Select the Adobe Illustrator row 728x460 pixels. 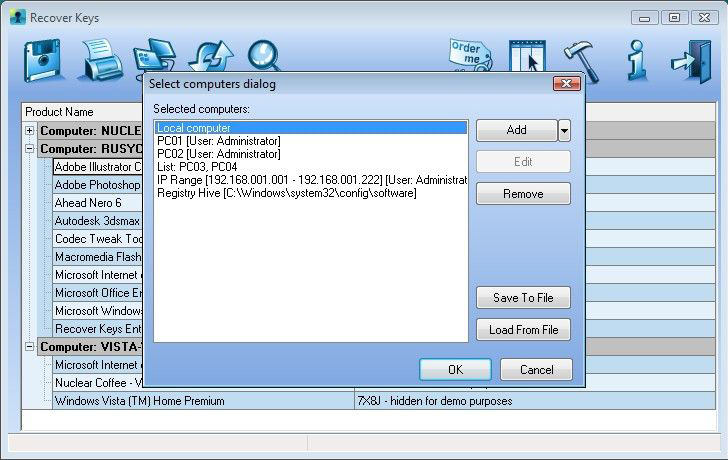click(98, 167)
